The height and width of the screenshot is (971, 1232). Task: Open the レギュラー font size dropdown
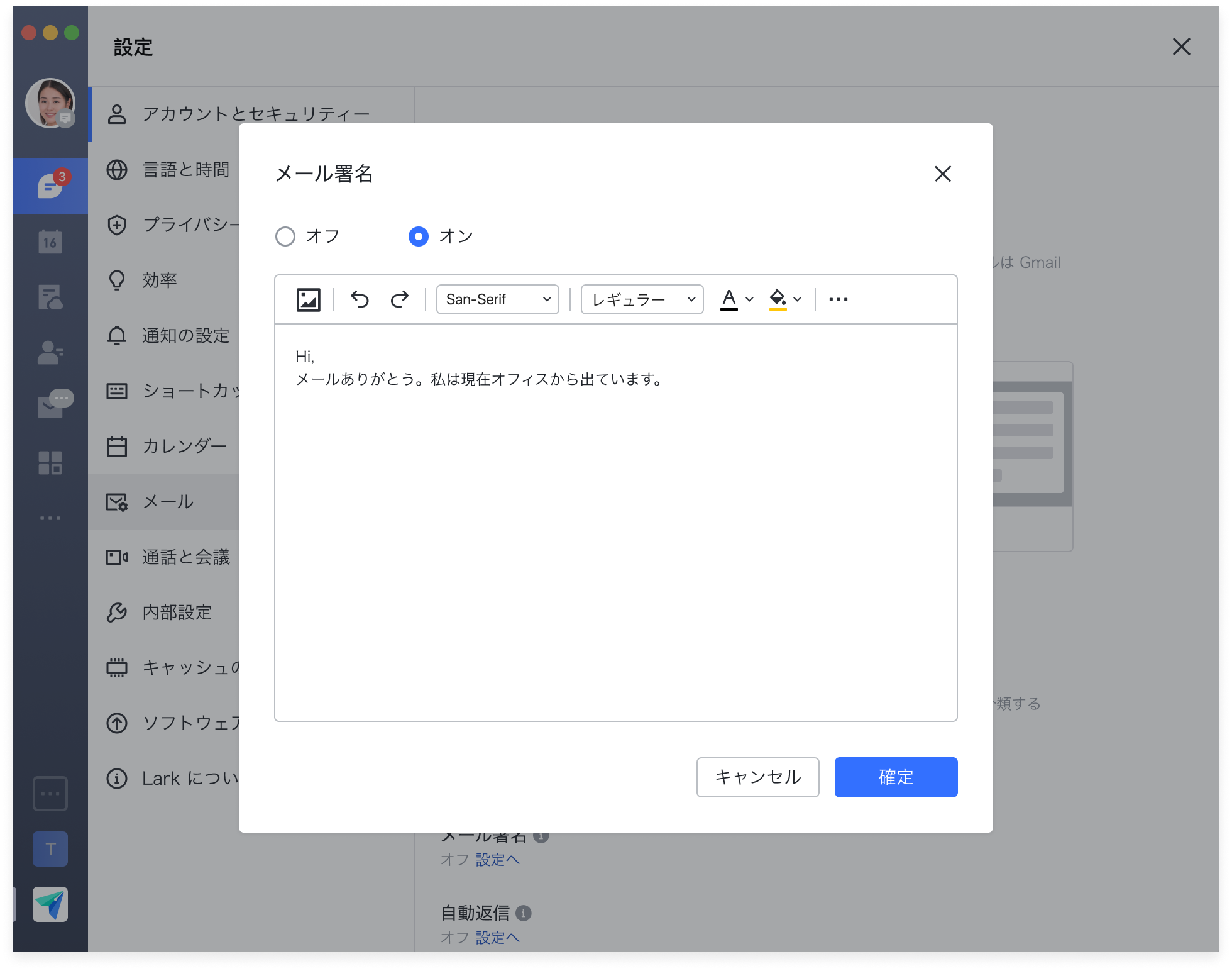[x=642, y=299]
